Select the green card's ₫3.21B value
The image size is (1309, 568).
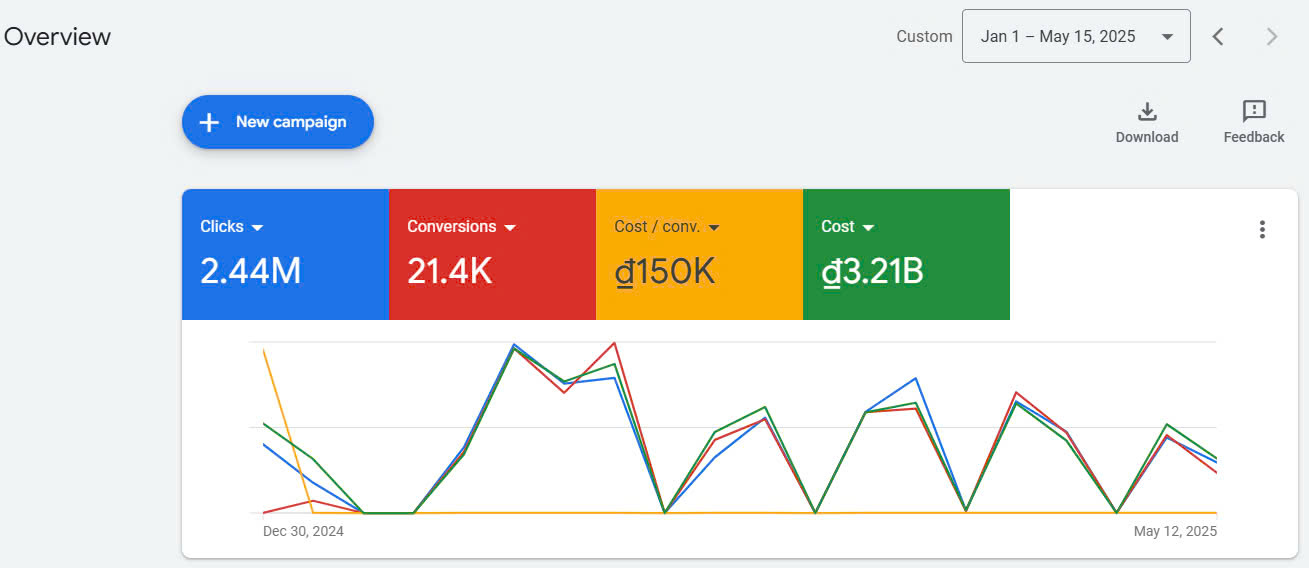tap(872, 271)
